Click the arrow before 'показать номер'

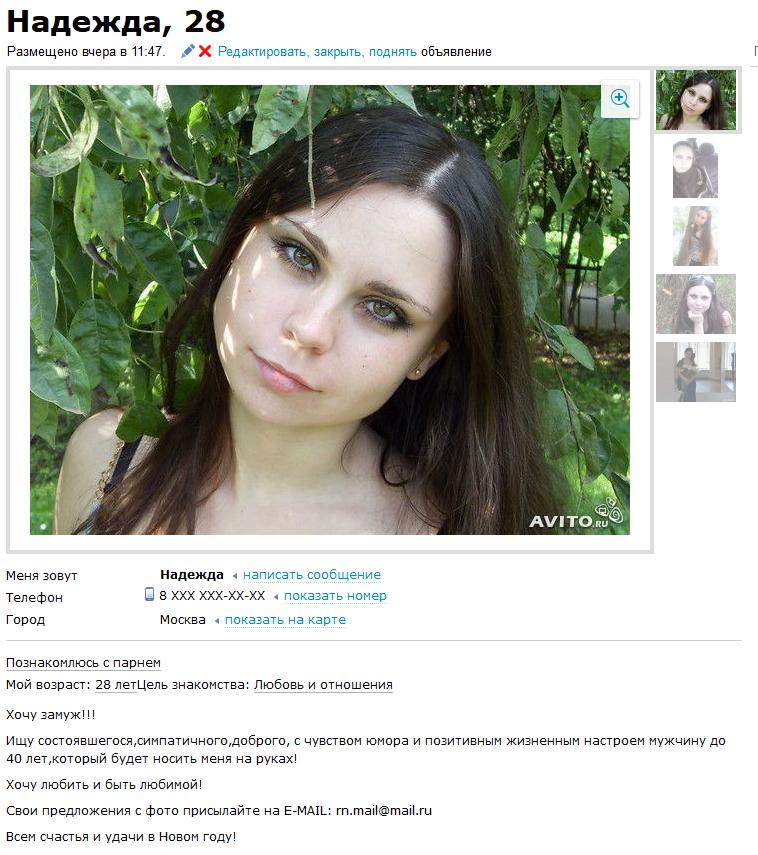point(276,597)
